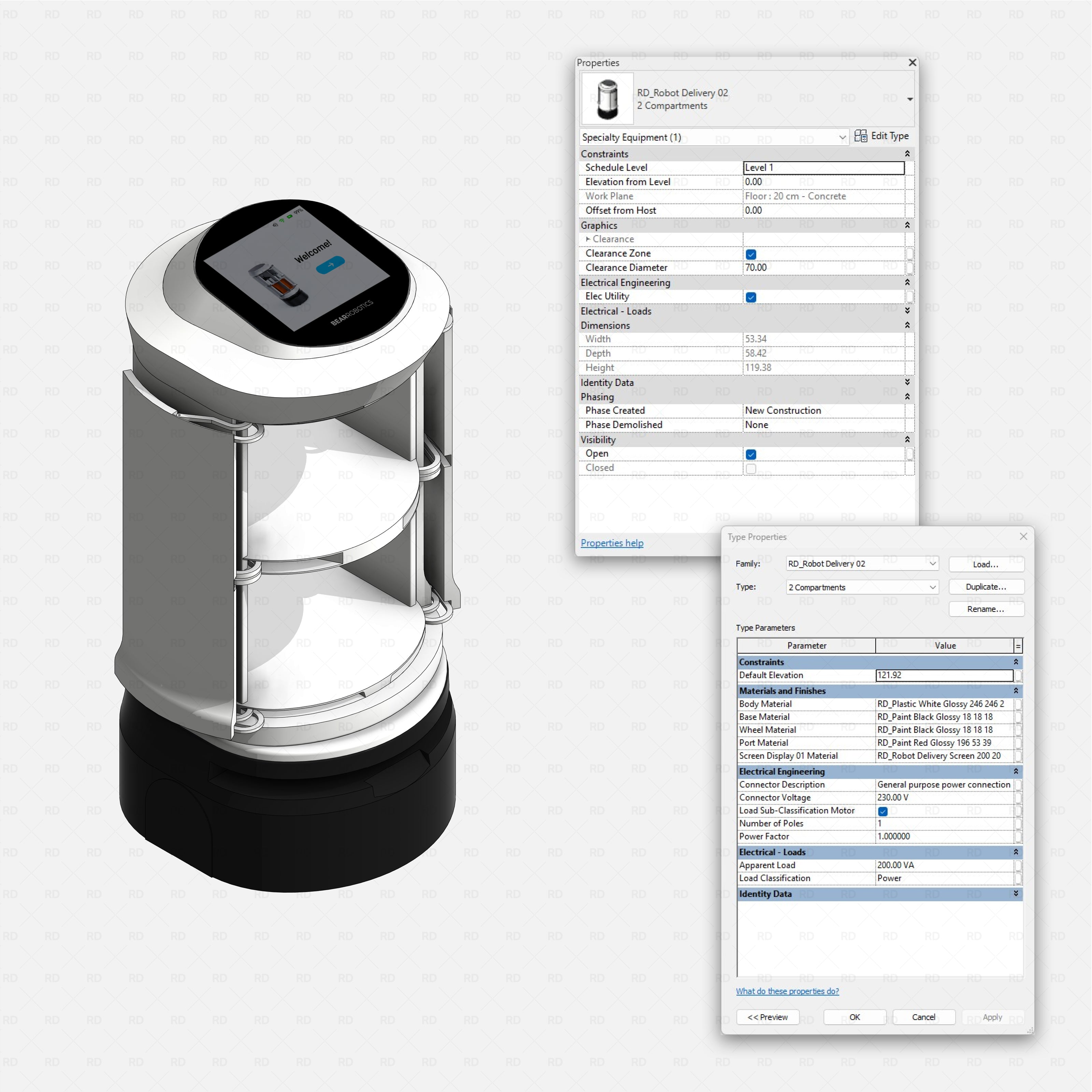Open the family type selector dropdown arrow
The image size is (1092, 1092).
tap(910, 100)
